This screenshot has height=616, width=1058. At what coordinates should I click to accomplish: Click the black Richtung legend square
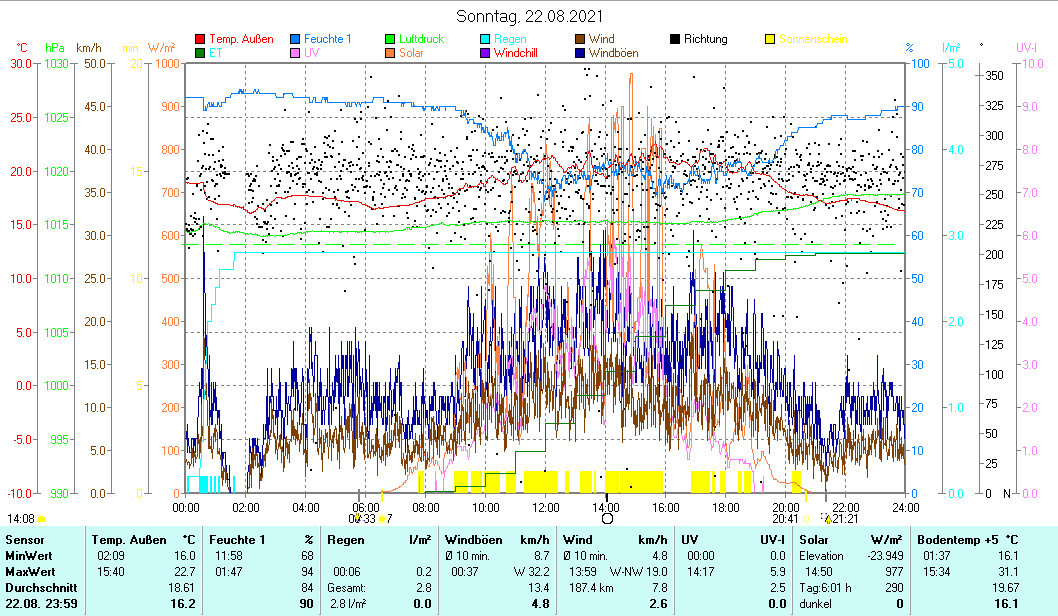675,40
